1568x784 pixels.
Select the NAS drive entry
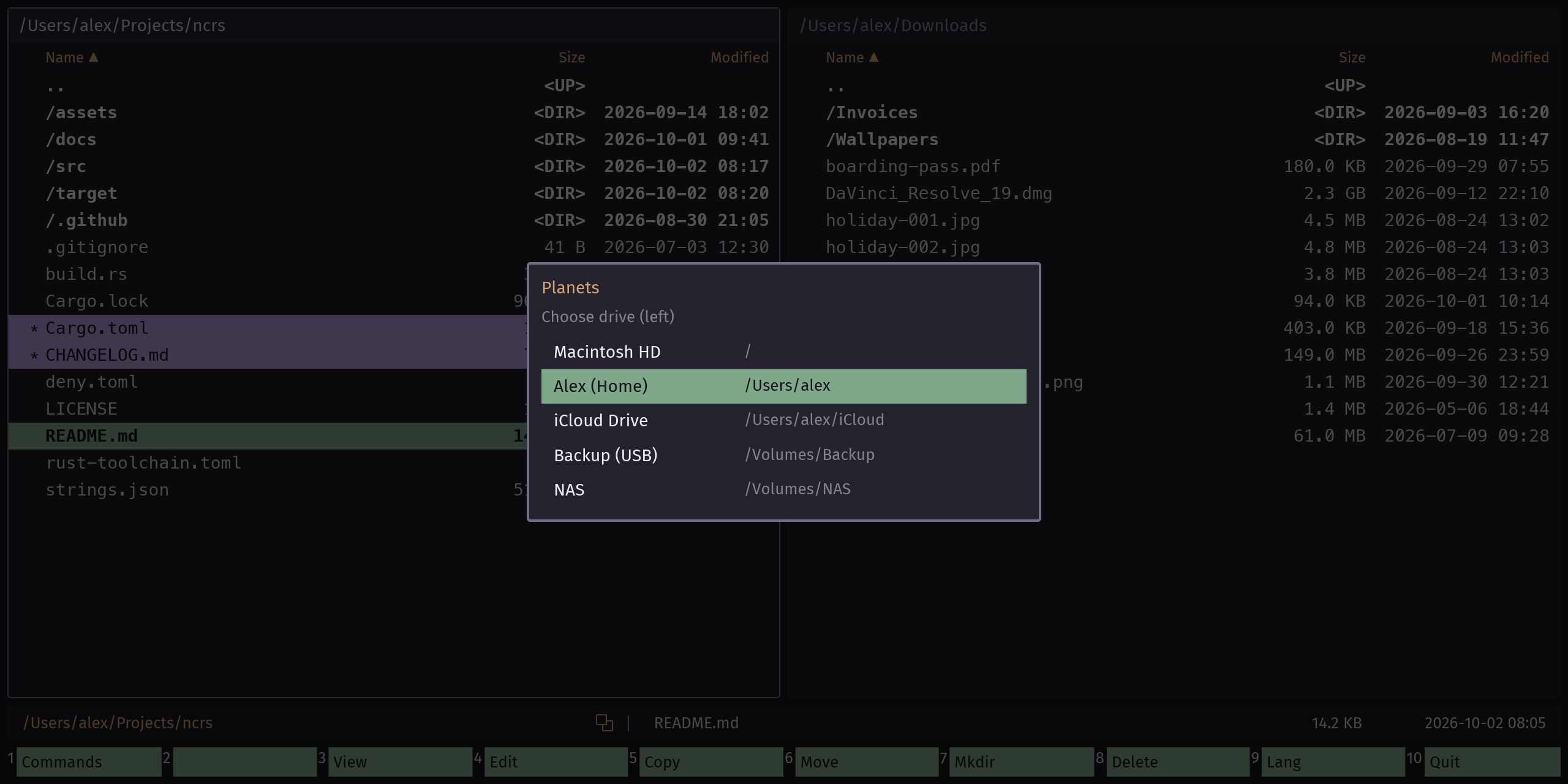784,489
